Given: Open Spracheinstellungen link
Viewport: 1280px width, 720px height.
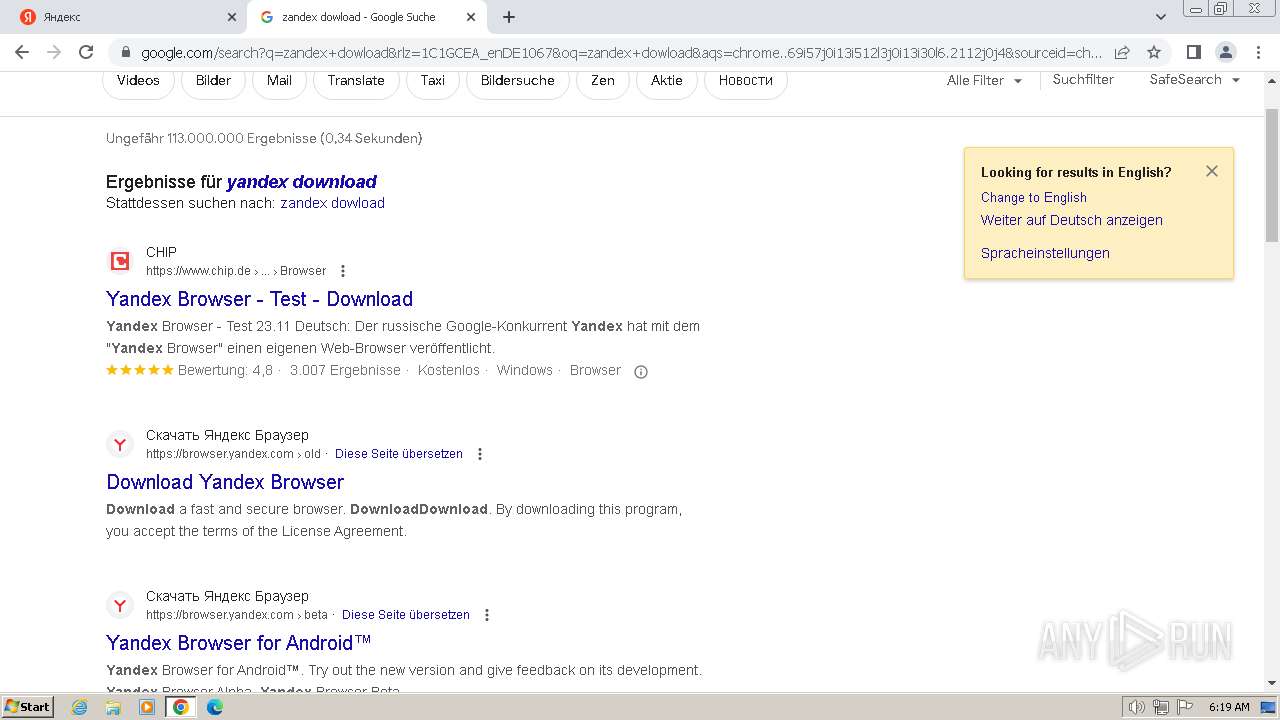Looking at the screenshot, I should [1045, 253].
